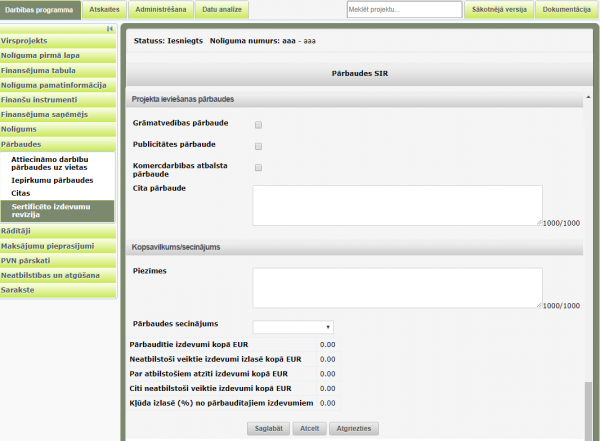Tick the Grāmatvedības pārbaude checkbox
The height and width of the screenshot is (441, 600).
[259, 125]
